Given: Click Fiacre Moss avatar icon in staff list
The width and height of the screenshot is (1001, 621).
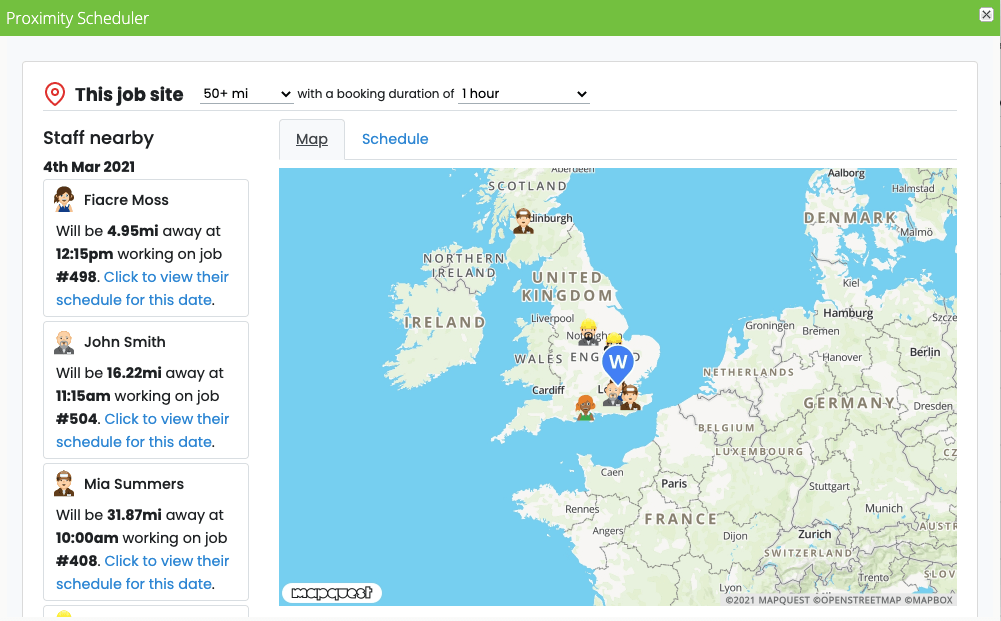Looking at the screenshot, I should [x=64, y=199].
